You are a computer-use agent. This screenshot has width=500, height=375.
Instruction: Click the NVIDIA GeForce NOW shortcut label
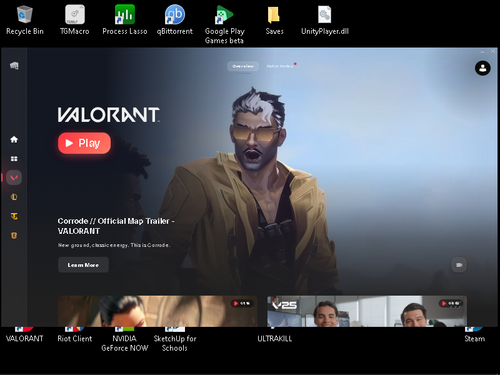point(125,343)
